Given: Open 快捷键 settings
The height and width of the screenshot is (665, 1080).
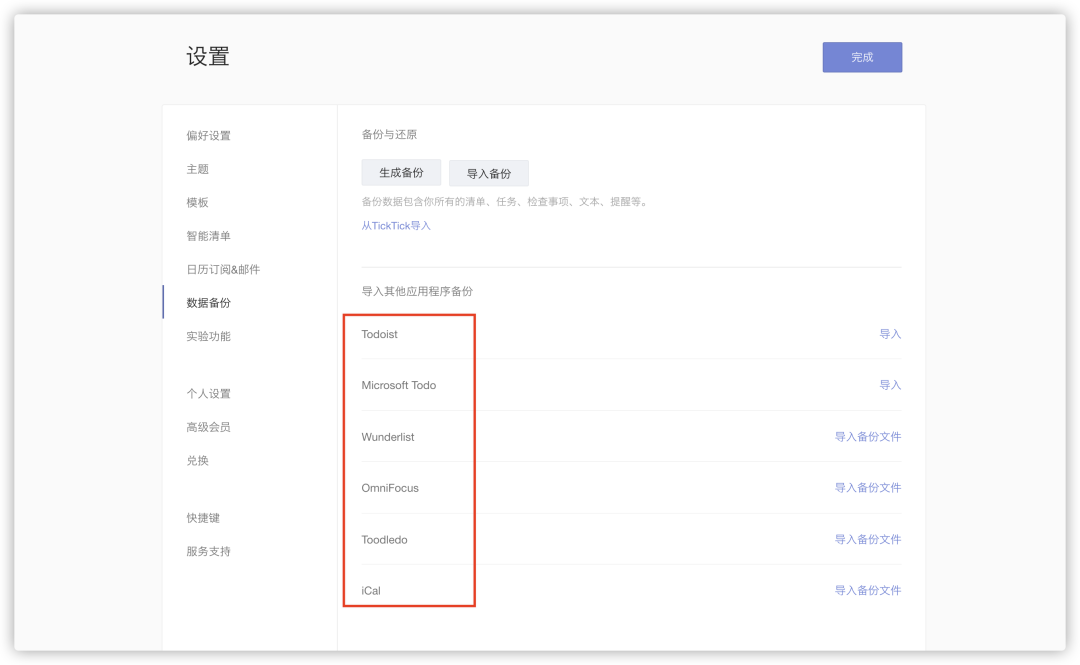Looking at the screenshot, I should pos(202,518).
